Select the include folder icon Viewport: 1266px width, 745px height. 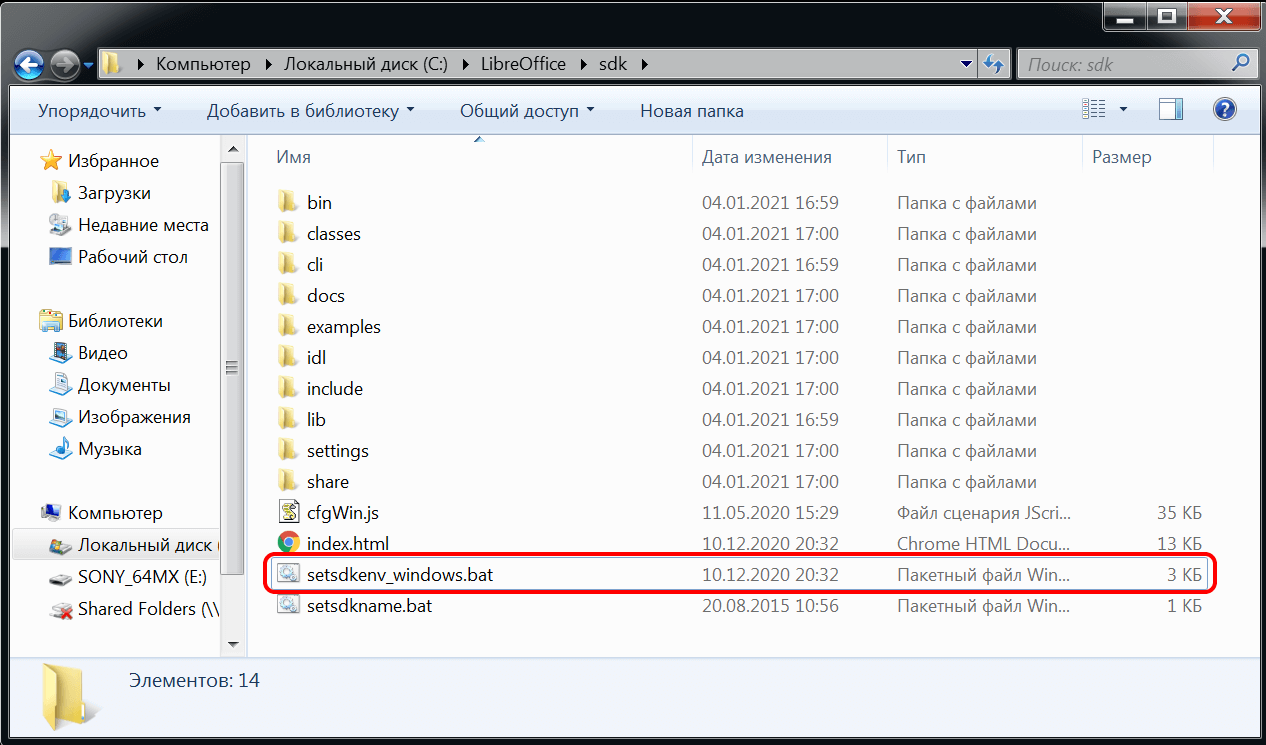[x=288, y=388]
